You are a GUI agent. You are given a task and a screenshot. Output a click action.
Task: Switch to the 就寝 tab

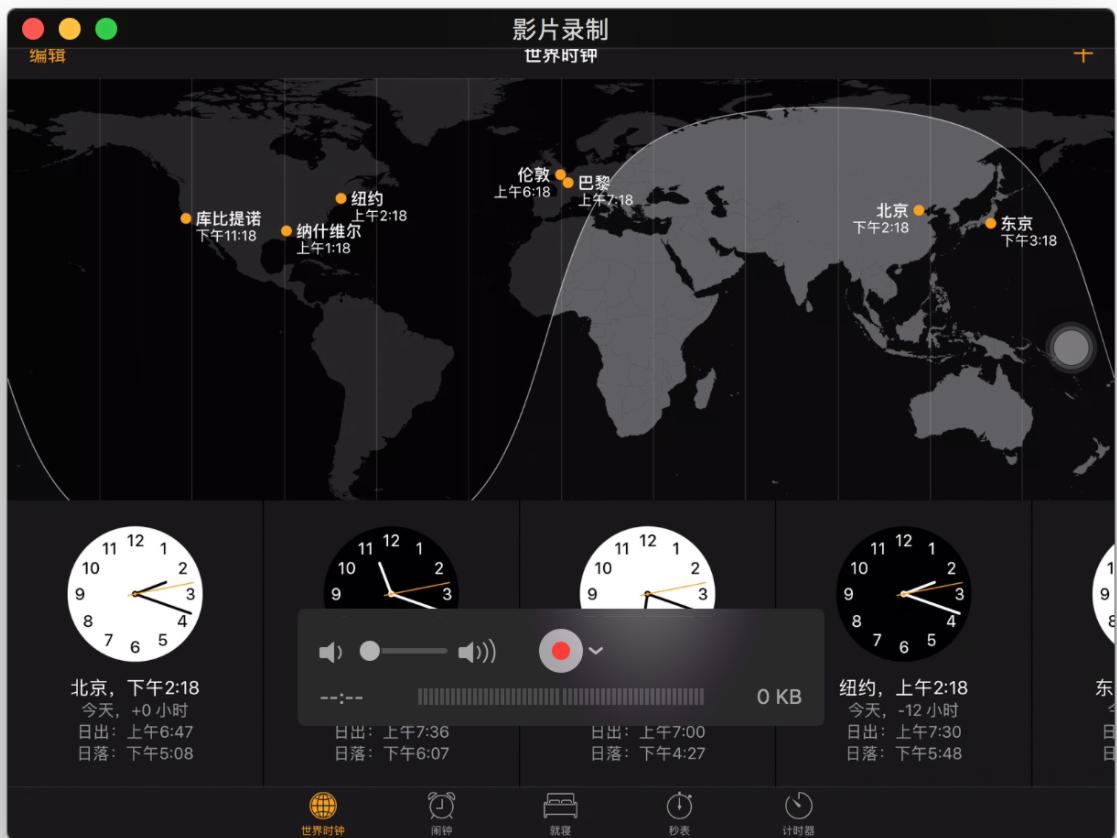point(560,805)
